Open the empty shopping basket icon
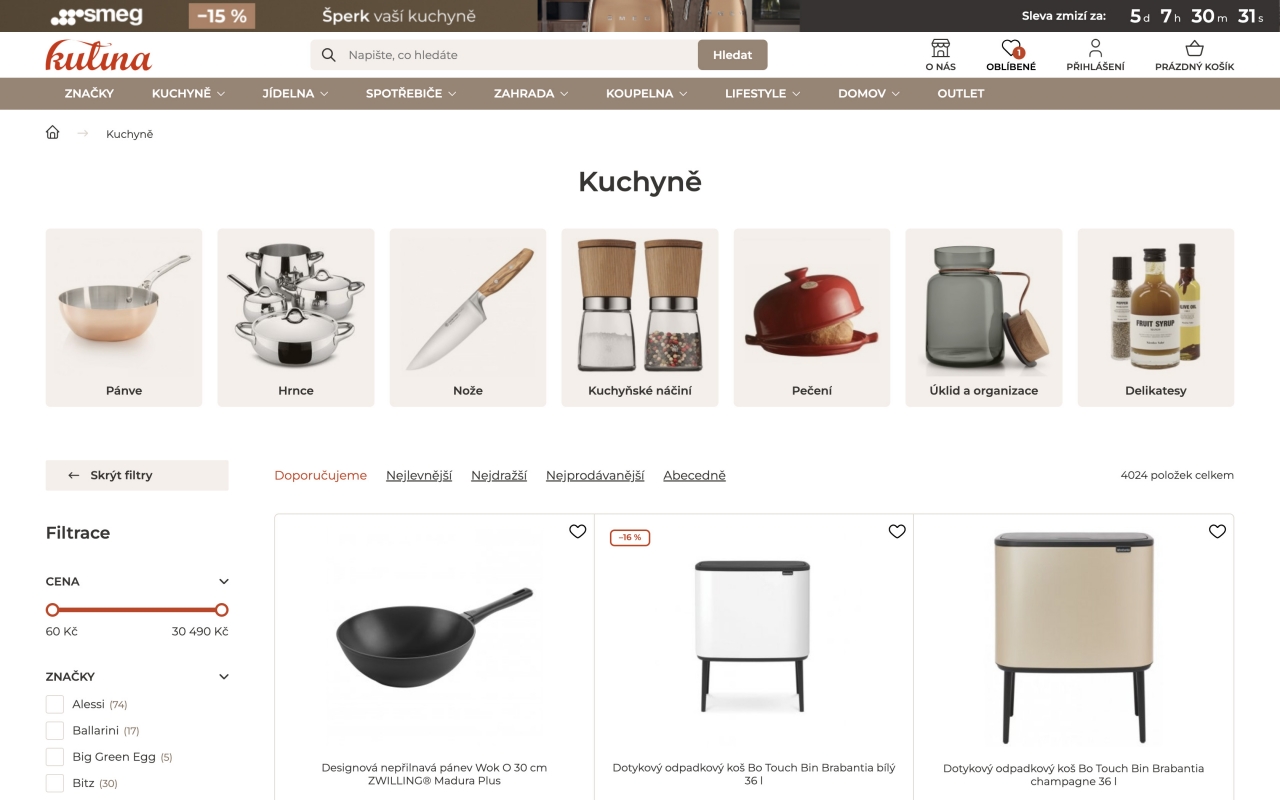Image resolution: width=1280 pixels, height=800 pixels. pyautogui.click(x=1194, y=49)
